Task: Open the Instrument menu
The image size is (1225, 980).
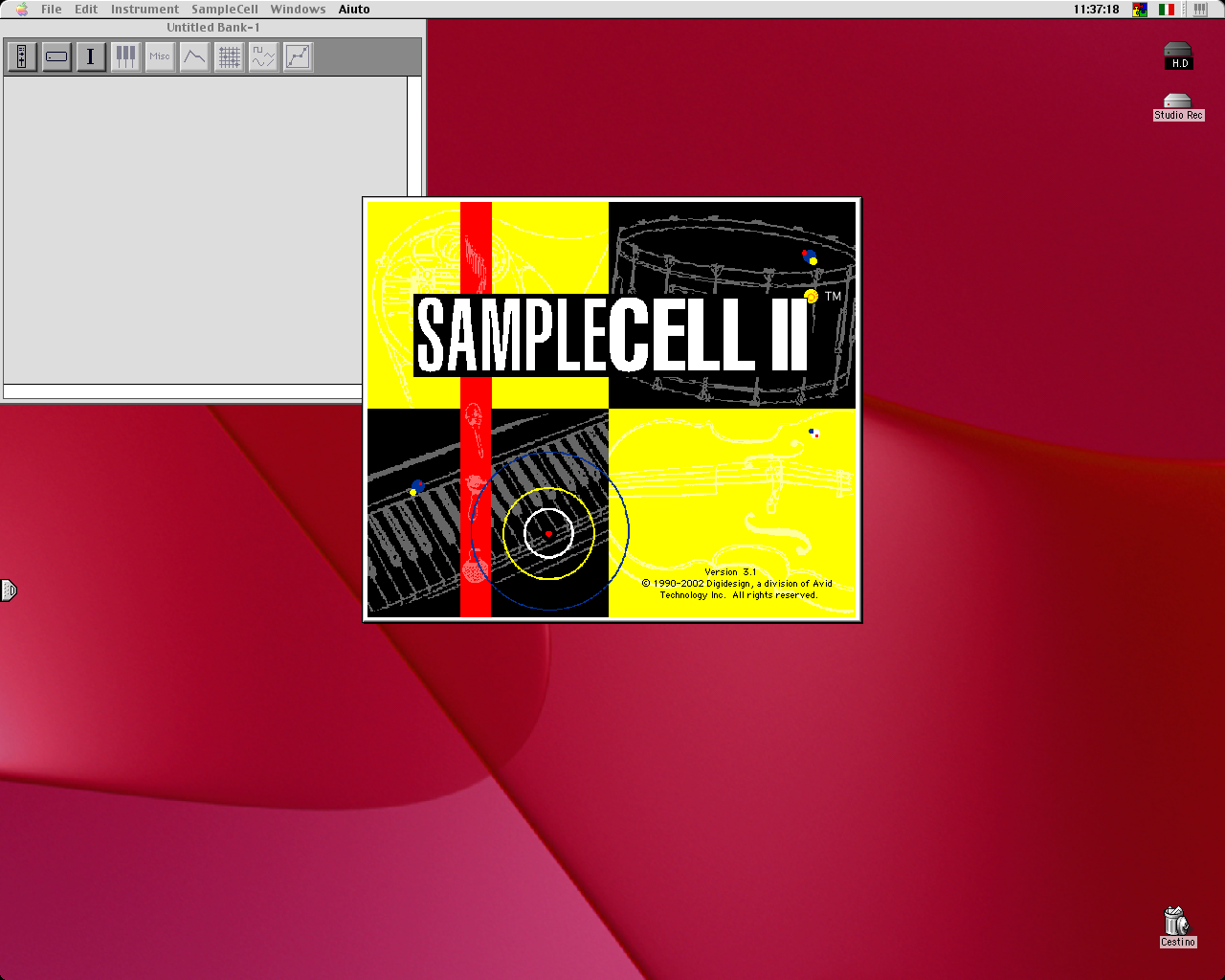Action: pos(145,9)
